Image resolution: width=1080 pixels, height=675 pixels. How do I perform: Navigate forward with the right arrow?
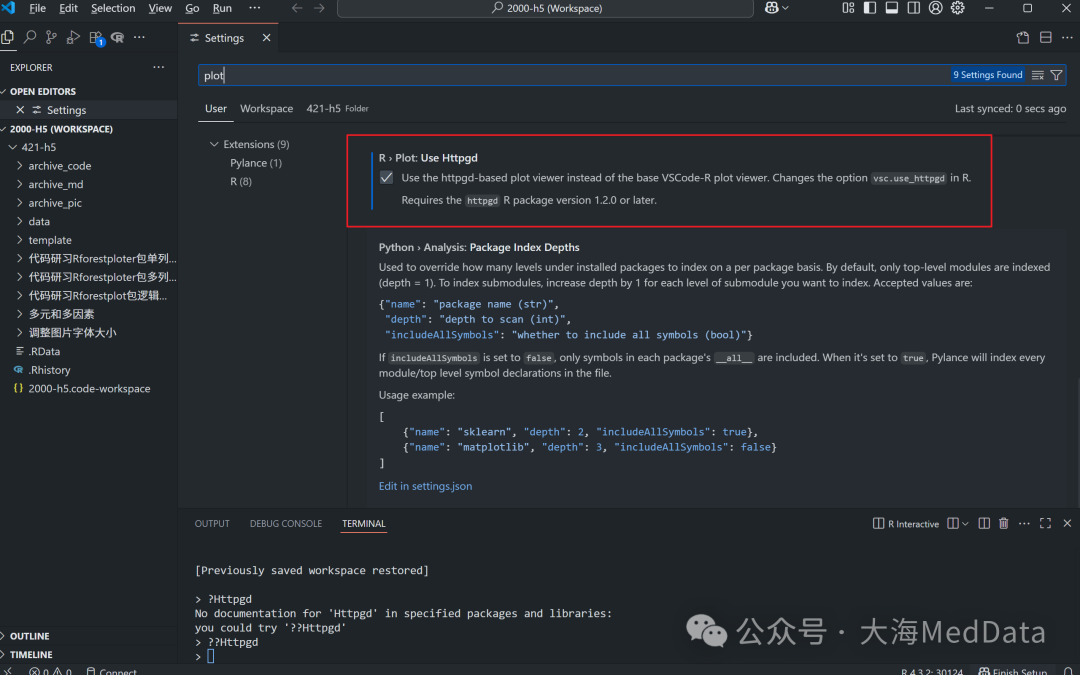(319, 8)
